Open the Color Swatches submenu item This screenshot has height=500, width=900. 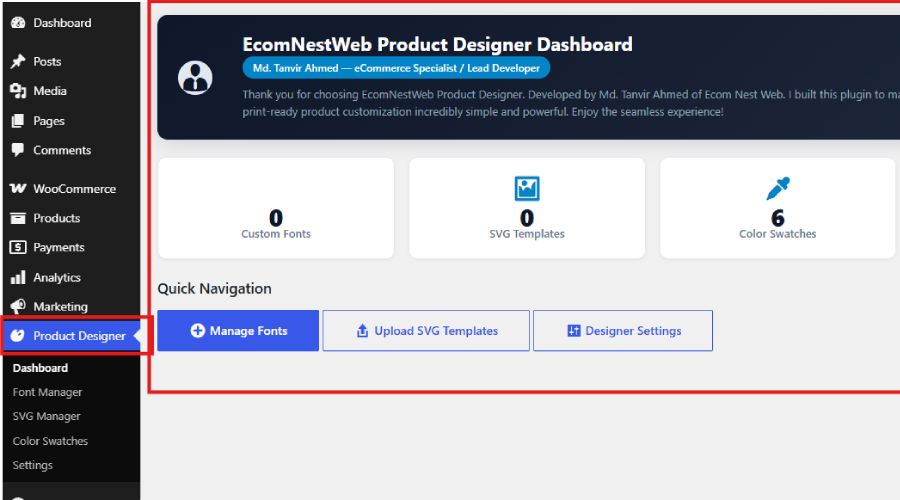click(x=51, y=441)
